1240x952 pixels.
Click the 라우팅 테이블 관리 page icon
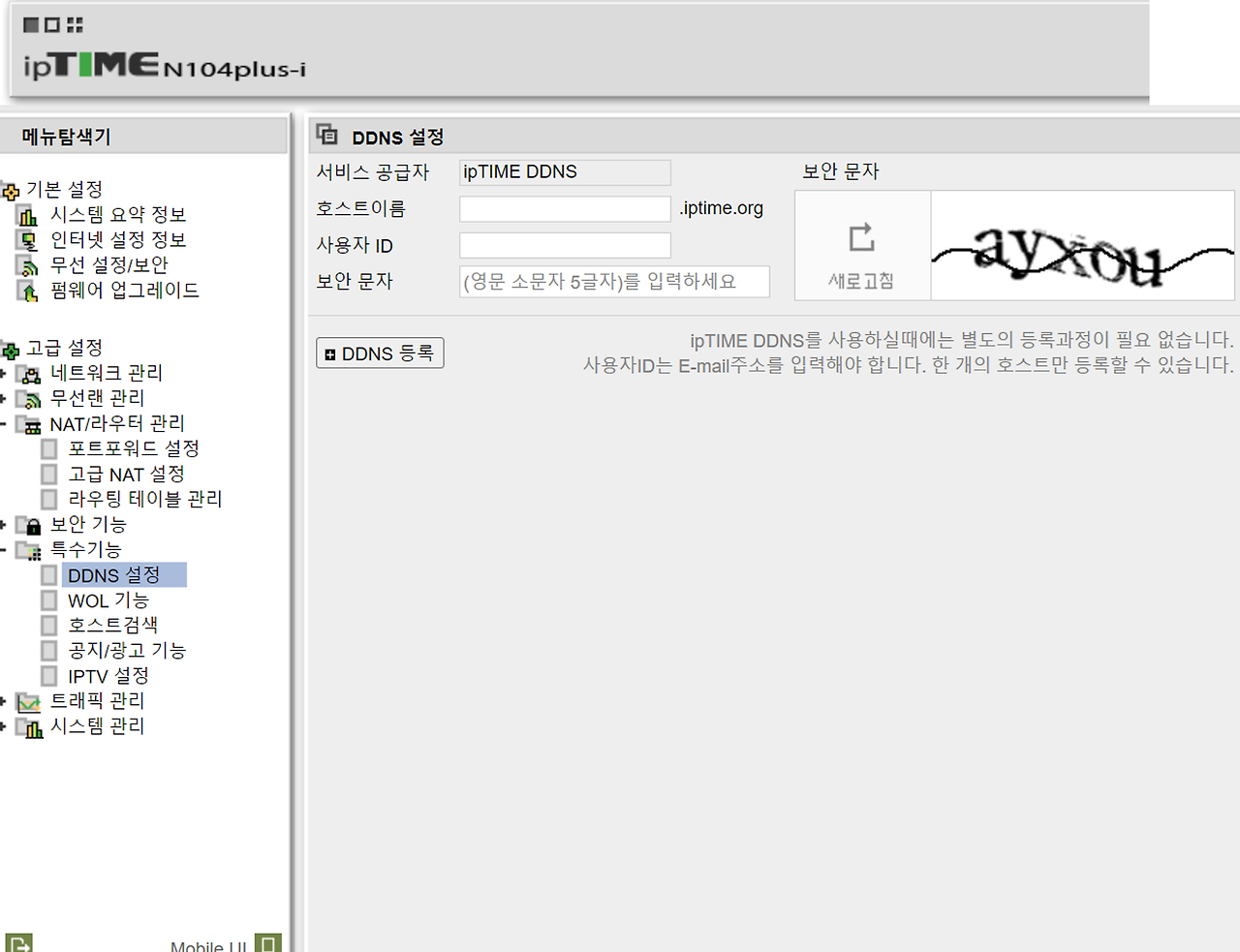point(49,499)
